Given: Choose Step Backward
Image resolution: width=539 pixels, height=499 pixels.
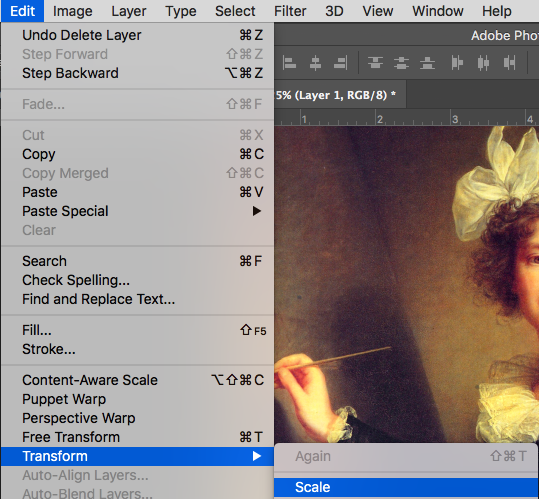Looking at the screenshot, I should (x=138, y=73).
